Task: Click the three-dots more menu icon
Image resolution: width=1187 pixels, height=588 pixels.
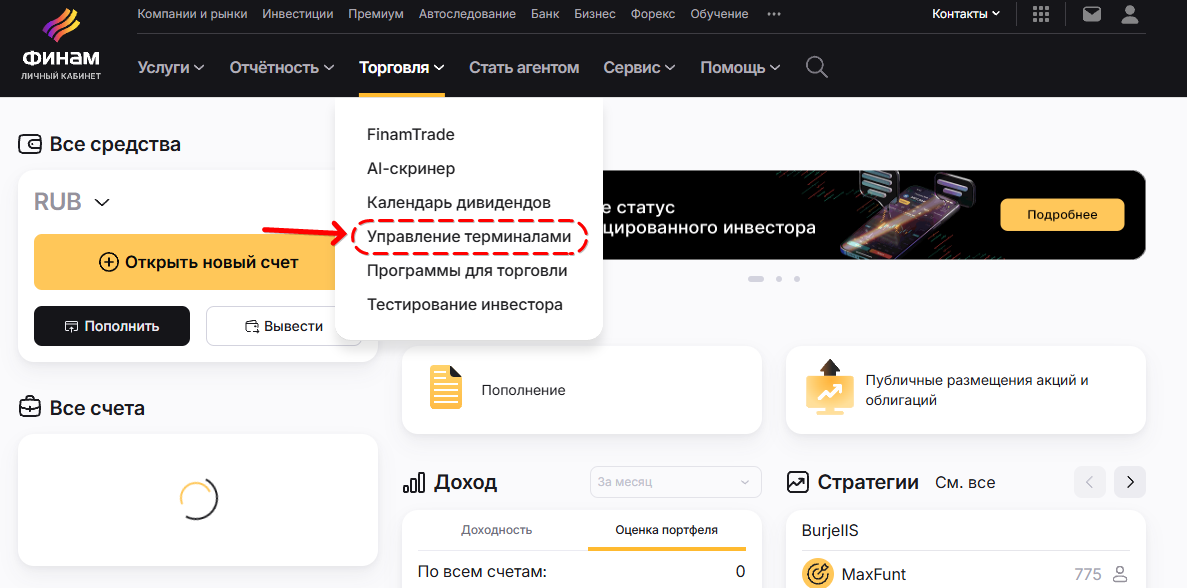Action: click(x=773, y=14)
